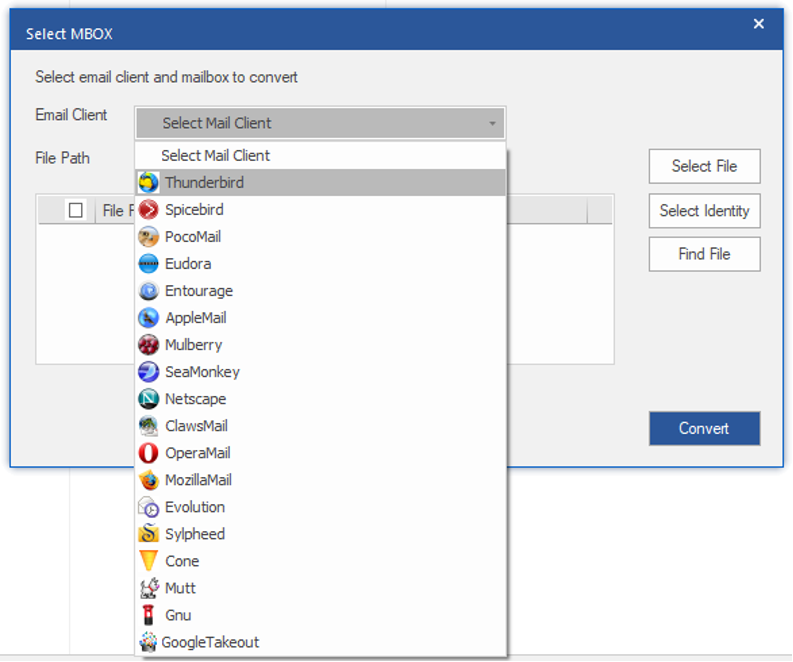
Task: Click the Find File button
Action: 704,254
